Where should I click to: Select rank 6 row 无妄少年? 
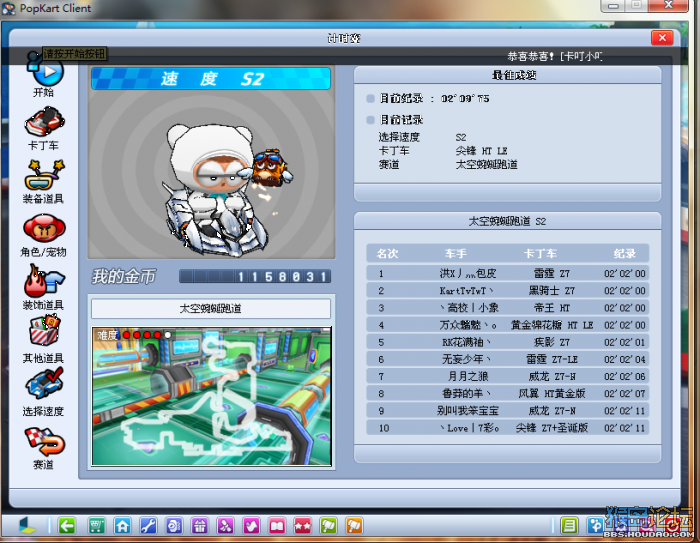tap(508, 359)
